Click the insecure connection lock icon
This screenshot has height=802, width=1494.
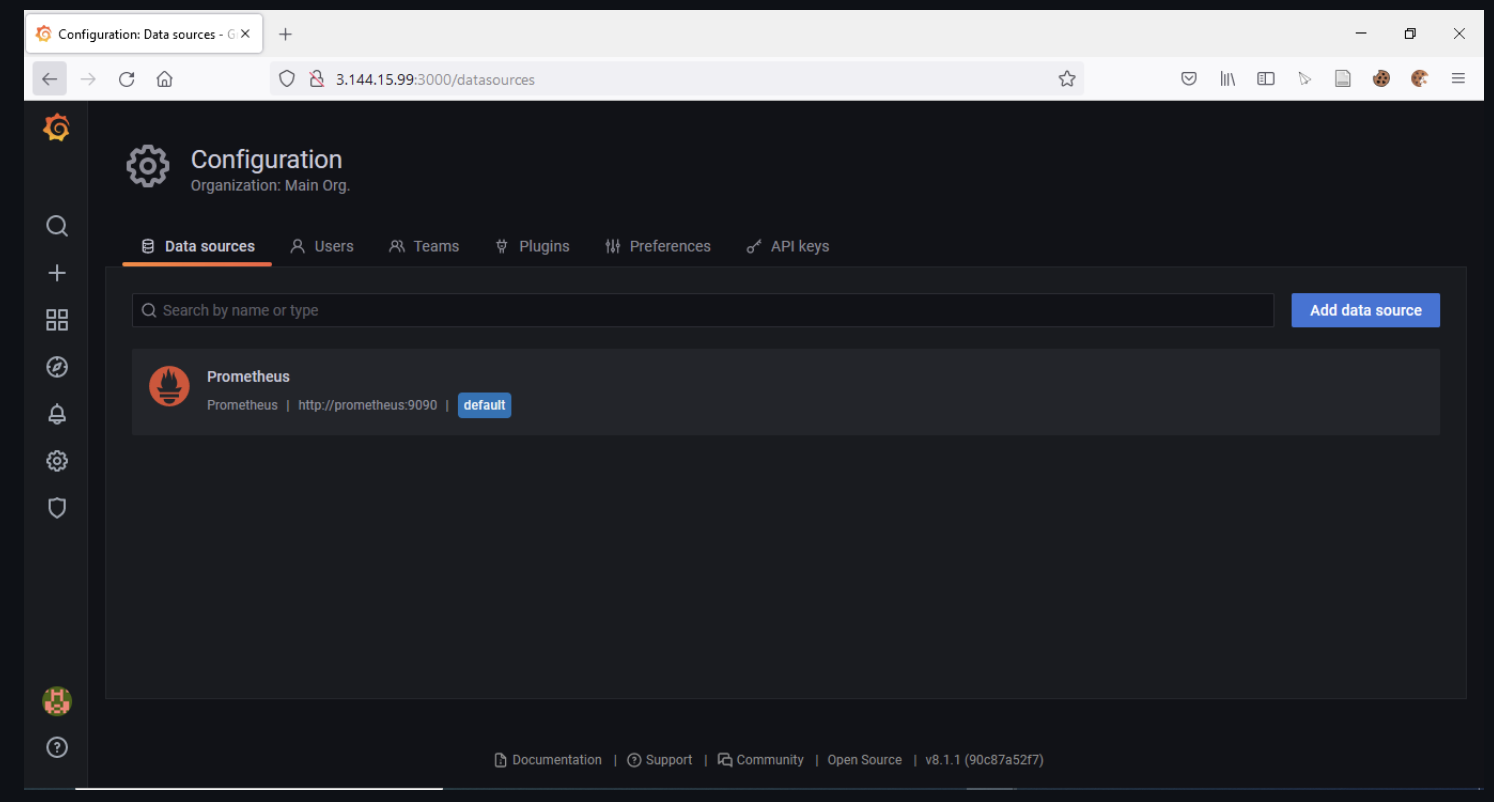(x=316, y=79)
